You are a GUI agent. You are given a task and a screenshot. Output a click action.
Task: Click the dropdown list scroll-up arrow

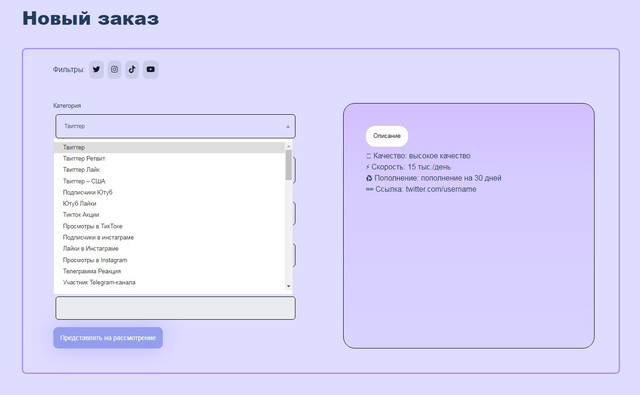point(289,146)
